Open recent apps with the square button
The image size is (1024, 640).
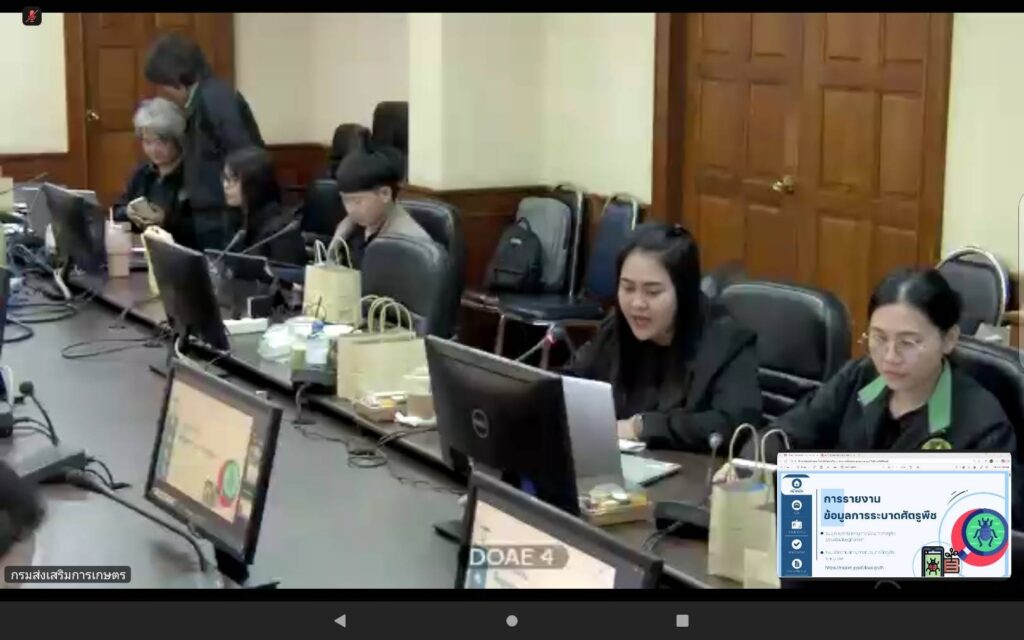click(x=682, y=620)
